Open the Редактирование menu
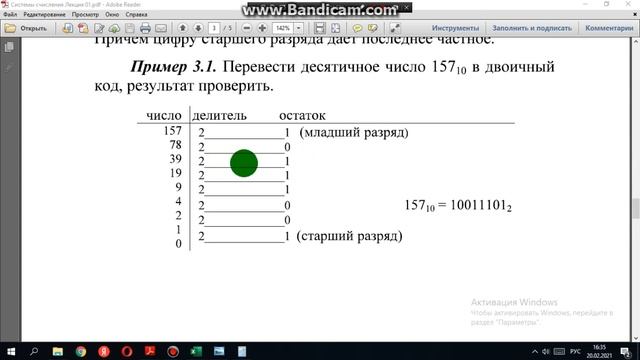 pyautogui.click(x=44, y=14)
